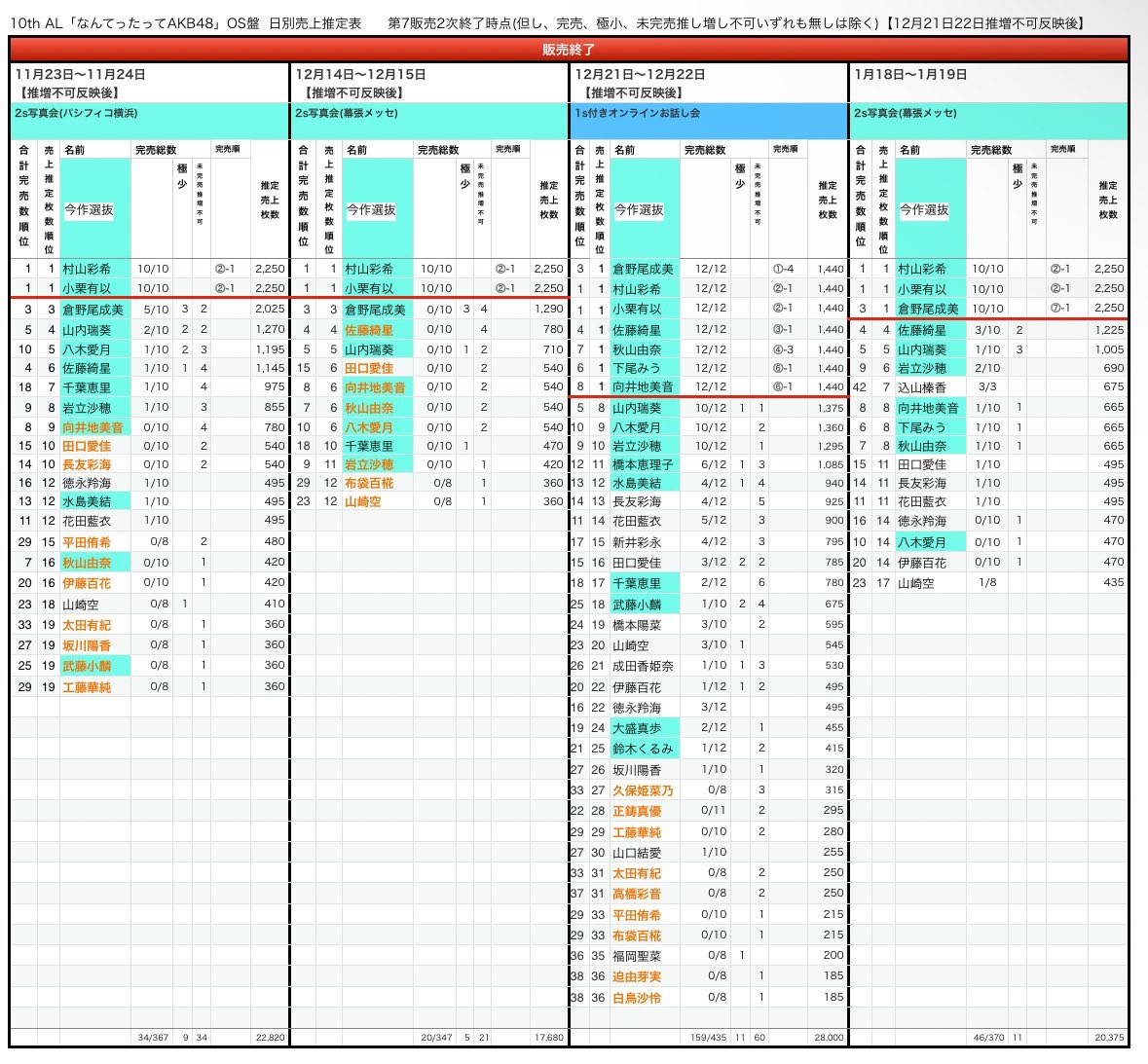Select the name 高橋彩音
Viewport: 1148px width, 1064px height.
coord(637,894)
